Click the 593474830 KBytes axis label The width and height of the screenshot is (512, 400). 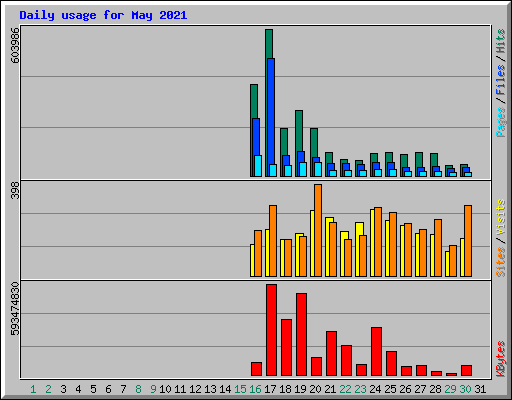click(x=15, y=309)
